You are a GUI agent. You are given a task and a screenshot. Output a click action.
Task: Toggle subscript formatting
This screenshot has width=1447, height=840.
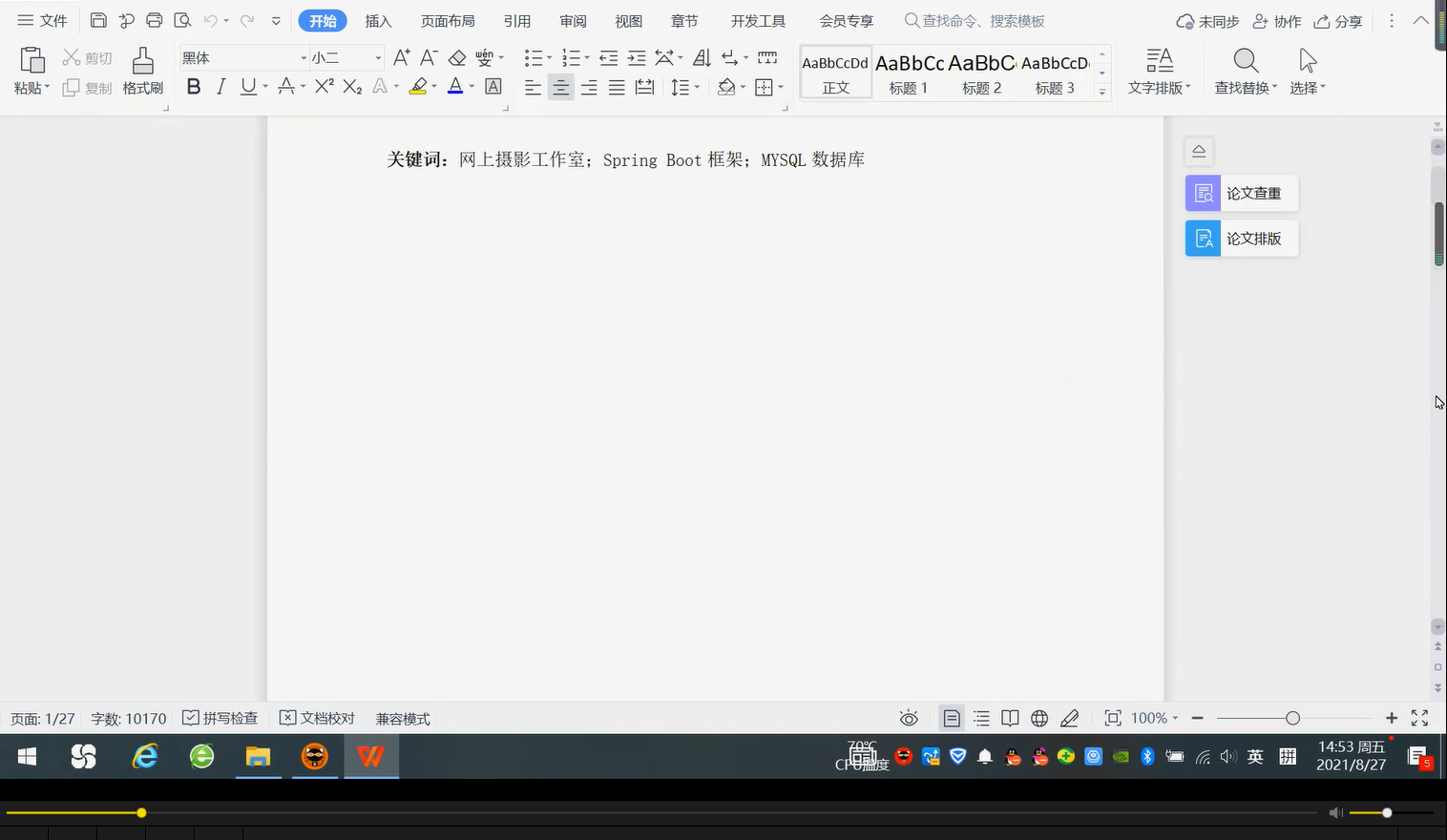point(351,87)
